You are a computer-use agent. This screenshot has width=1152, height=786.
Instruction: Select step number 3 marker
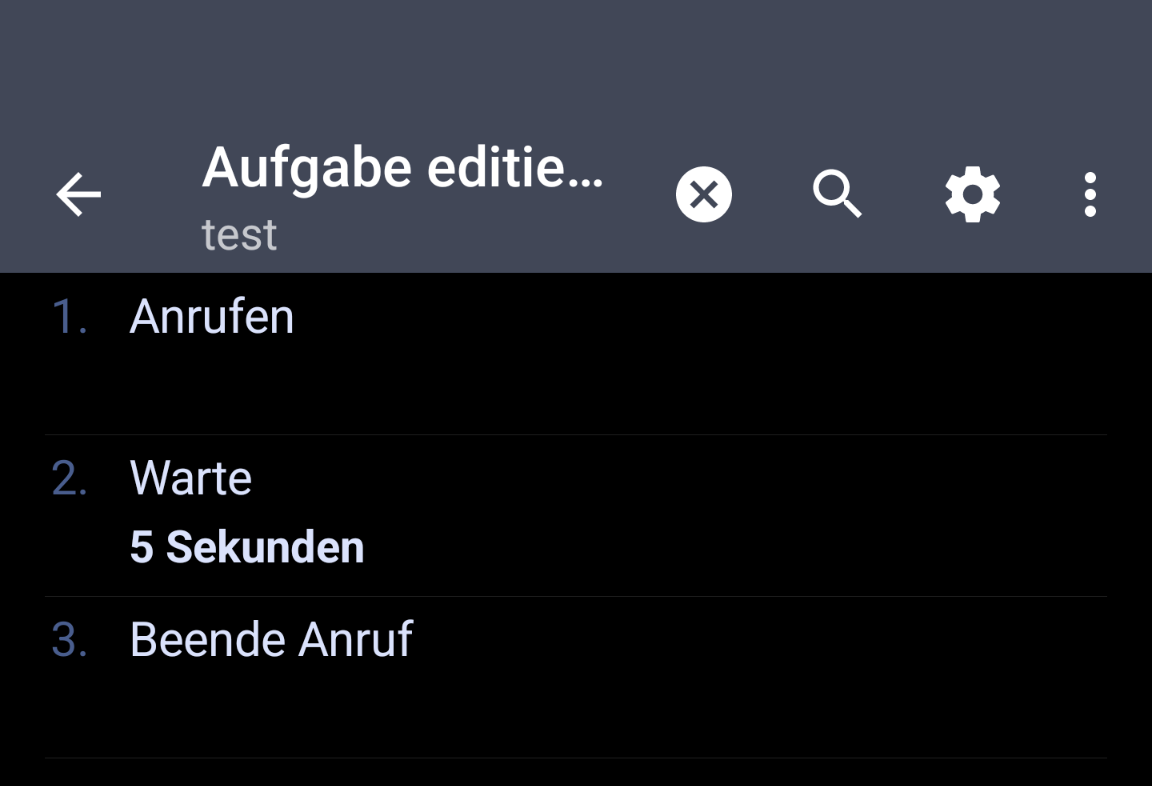pyautogui.click(x=69, y=640)
